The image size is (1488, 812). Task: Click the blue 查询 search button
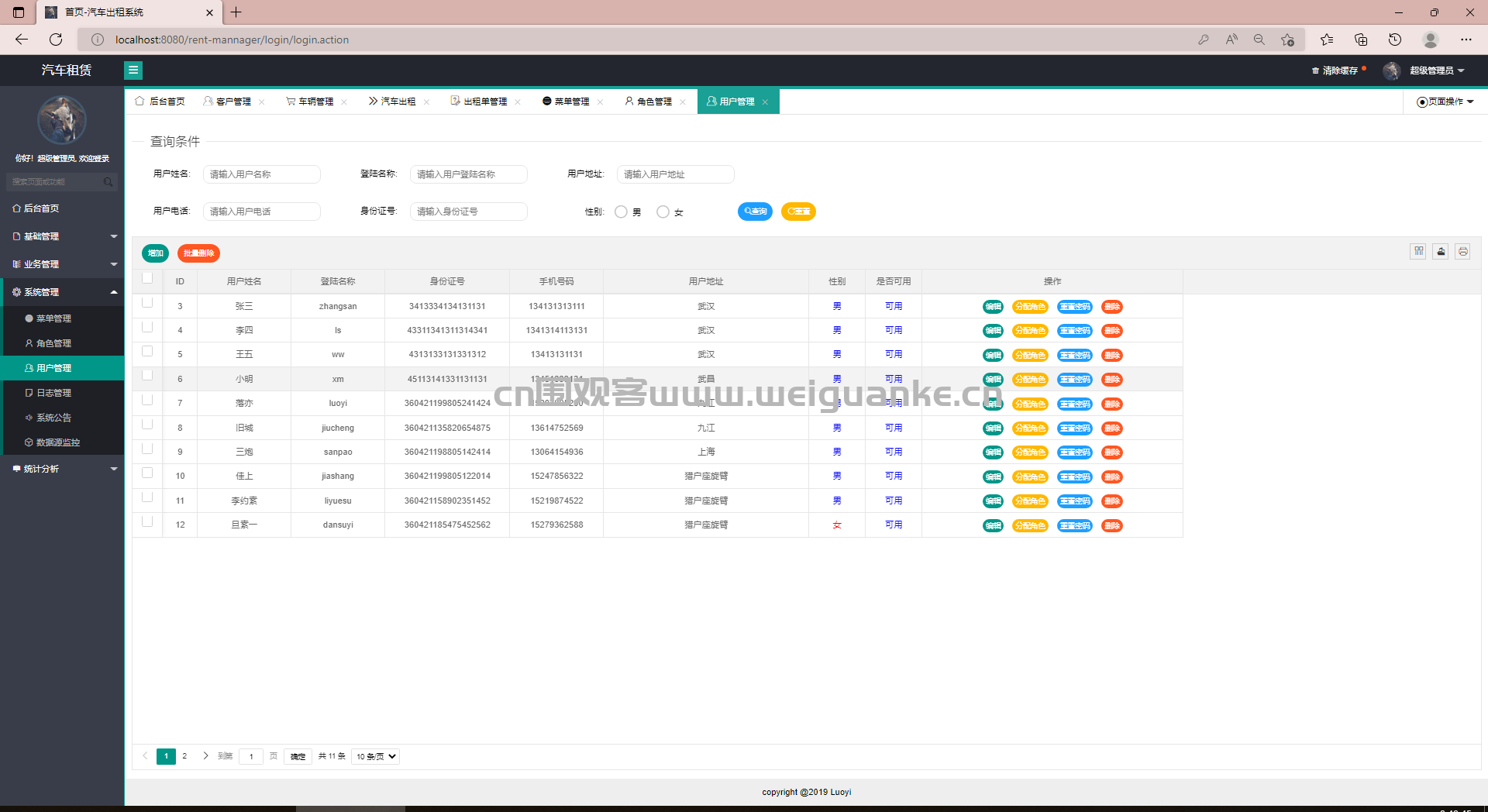click(755, 212)
